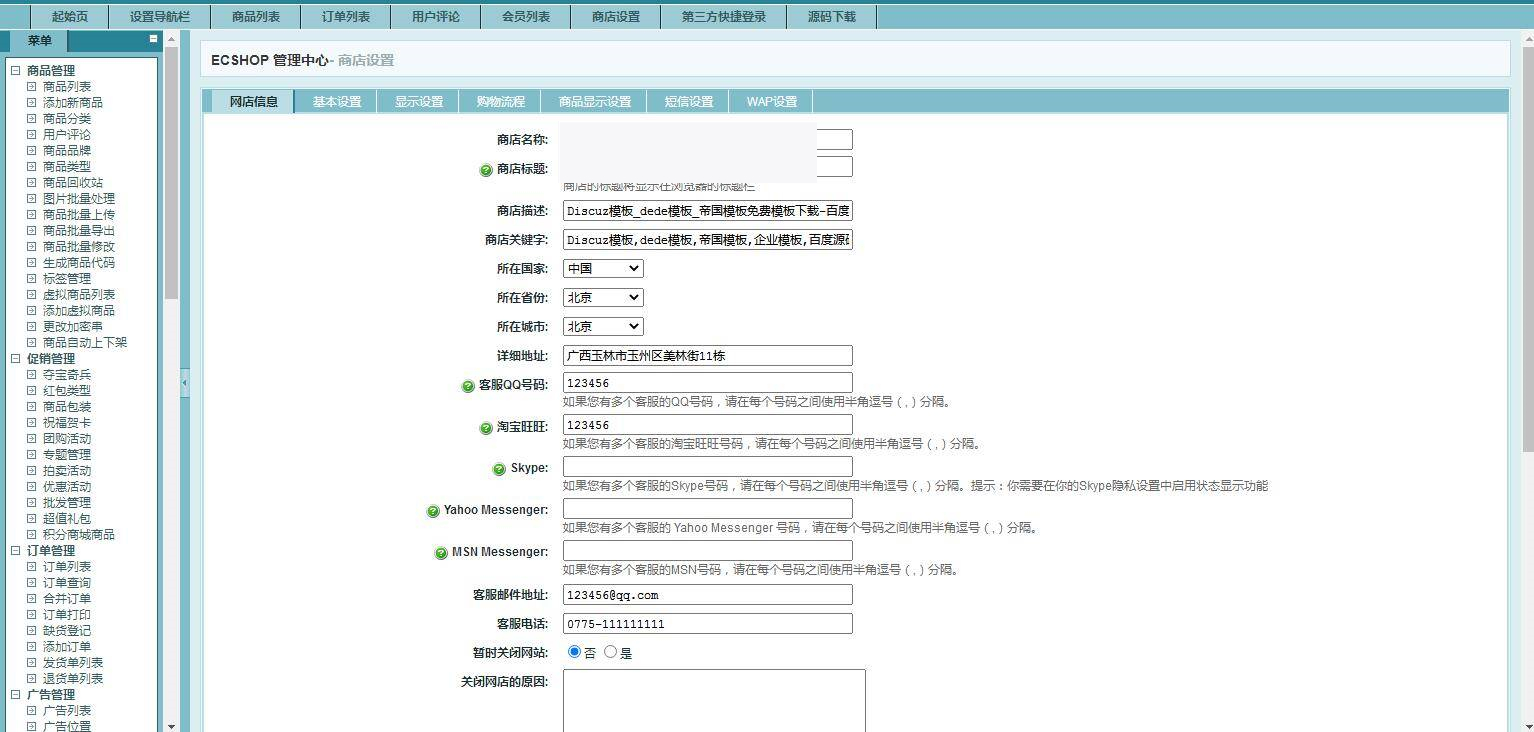Click the help icon beside 商店标题
Image resolution: width=1534 pixels, height=732 pixels.
tap(487, 170)
